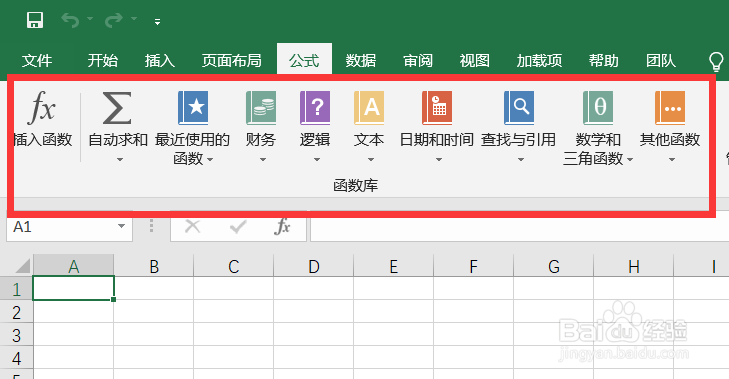Click the 自动求和 sigma icon
The height and width of the screenshot is (379, 729).
pos(117,108)
